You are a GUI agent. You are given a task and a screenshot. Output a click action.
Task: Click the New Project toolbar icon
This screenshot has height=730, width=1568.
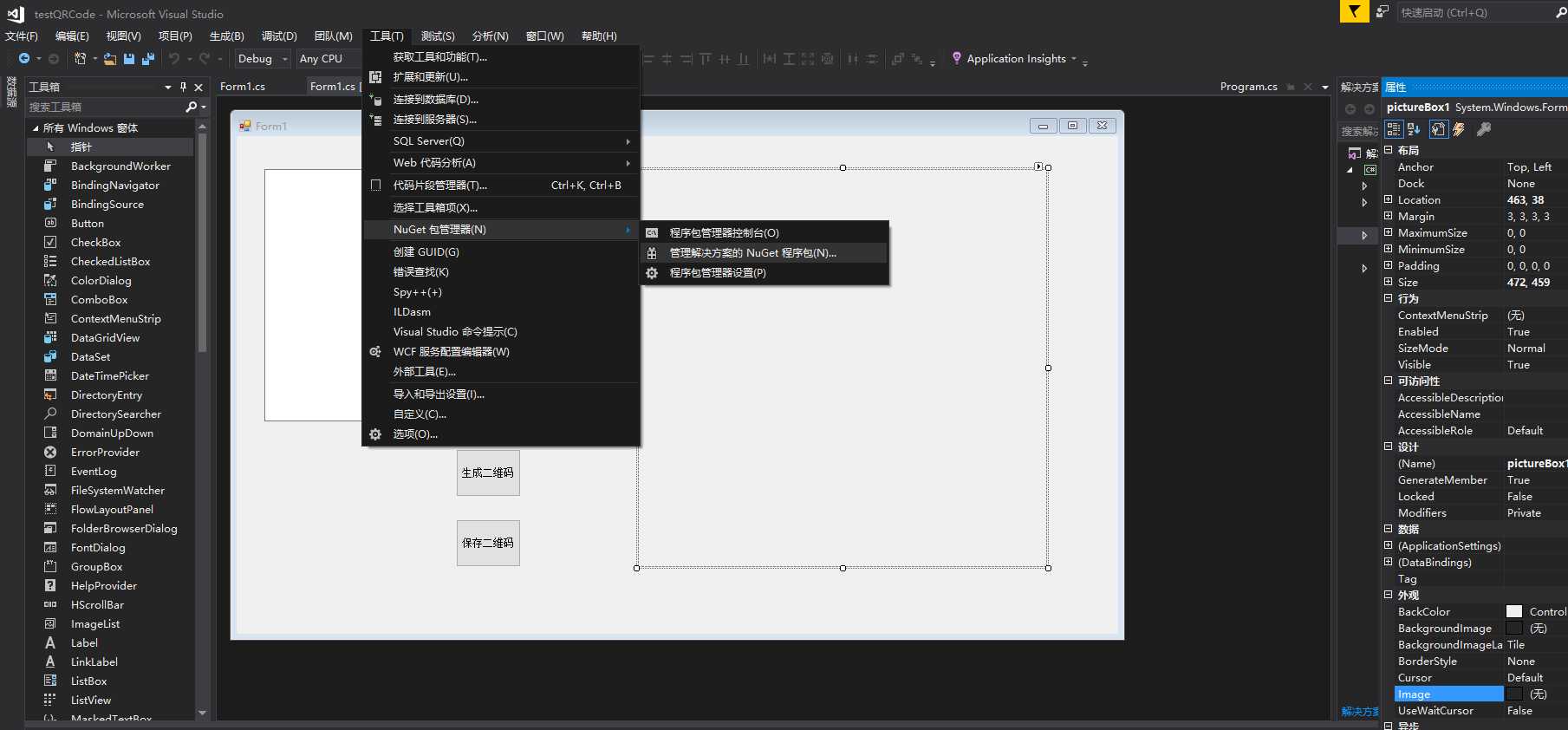(80, 59)
